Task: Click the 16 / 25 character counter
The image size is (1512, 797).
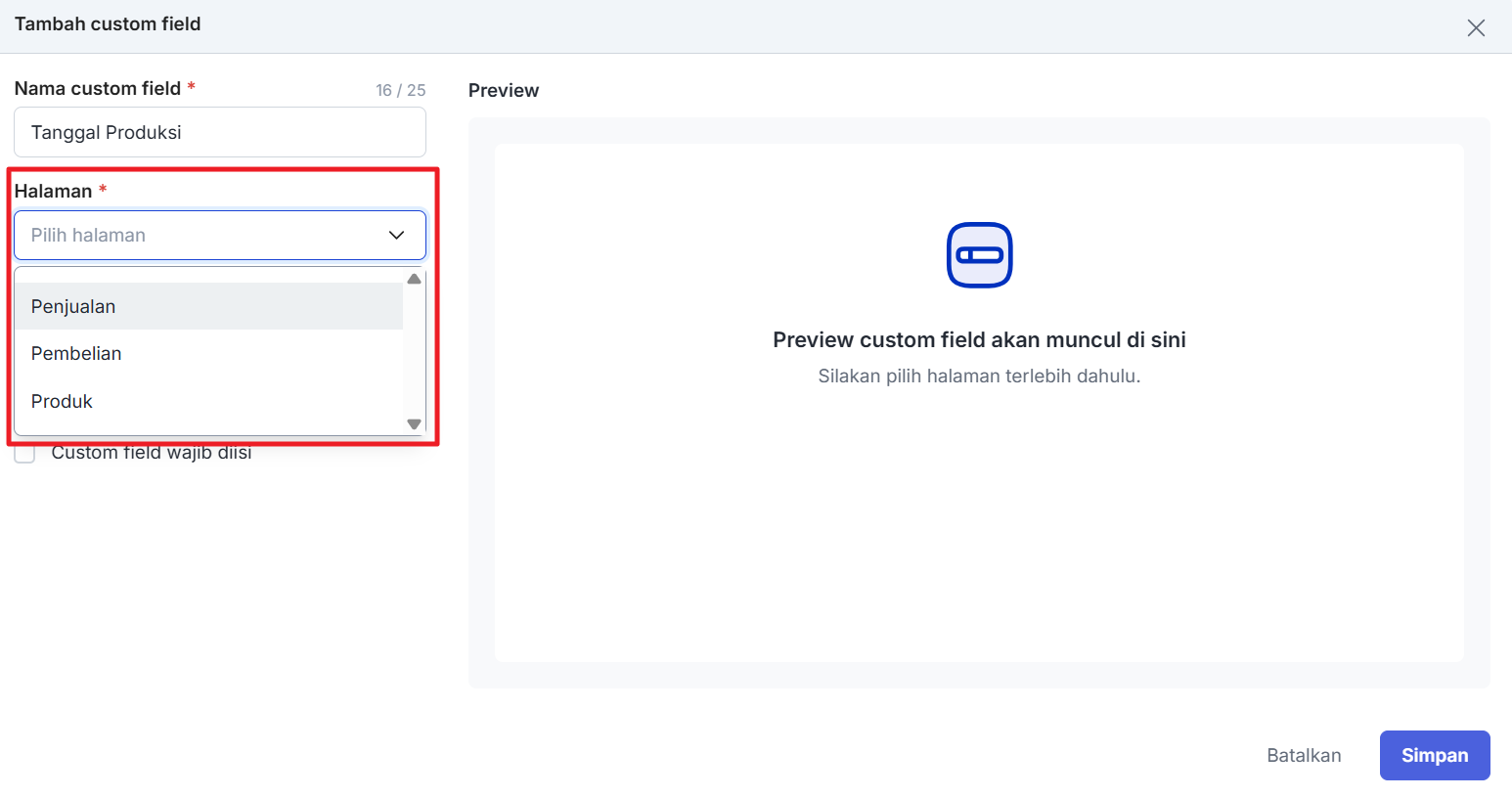Action: click(x=400, y=90)
